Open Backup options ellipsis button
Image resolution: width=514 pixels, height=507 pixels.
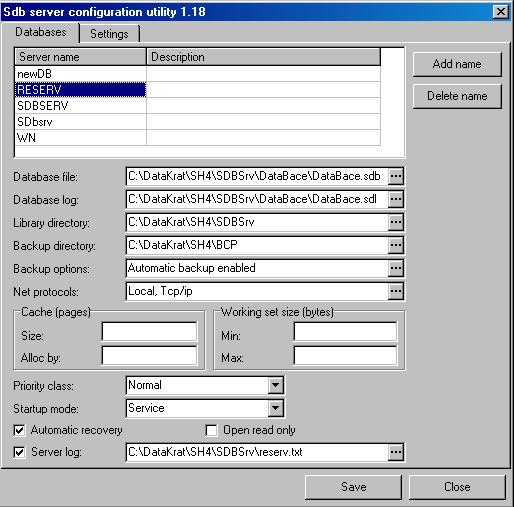click(396, 268)
